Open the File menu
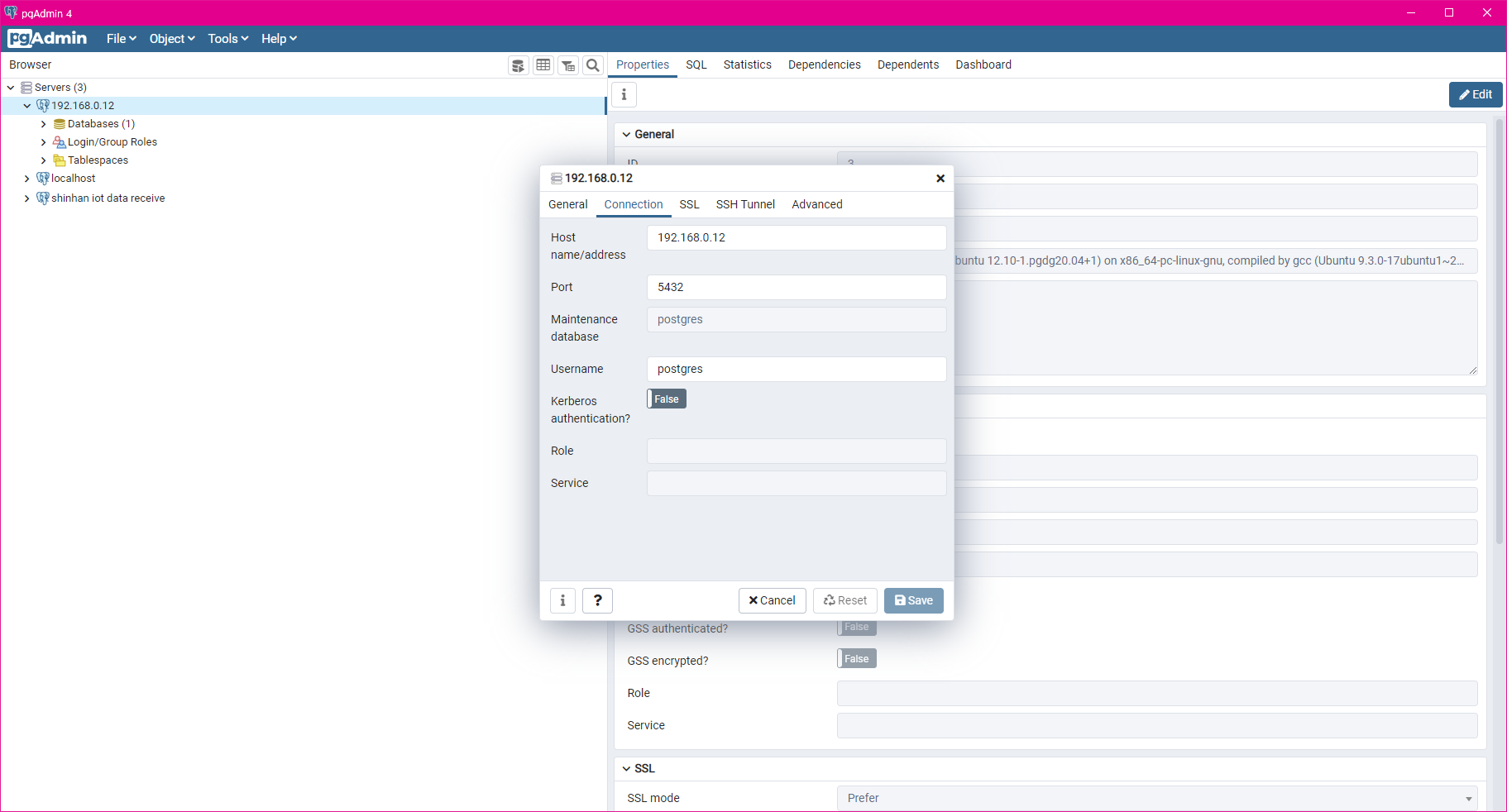The image size is (1507, 812). (122, 39)
